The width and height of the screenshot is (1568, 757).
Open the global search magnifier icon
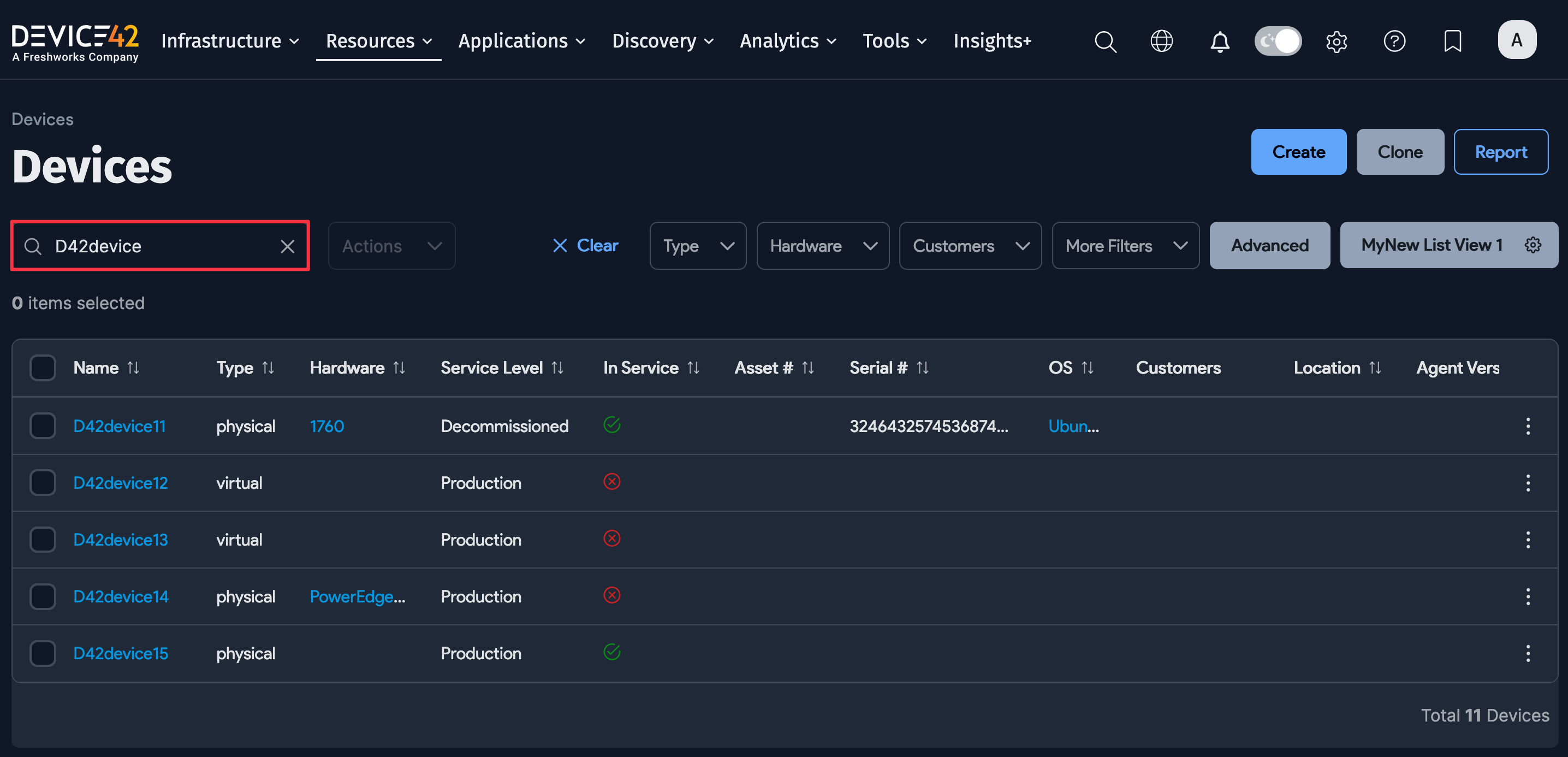click(x=1106, y=41)
